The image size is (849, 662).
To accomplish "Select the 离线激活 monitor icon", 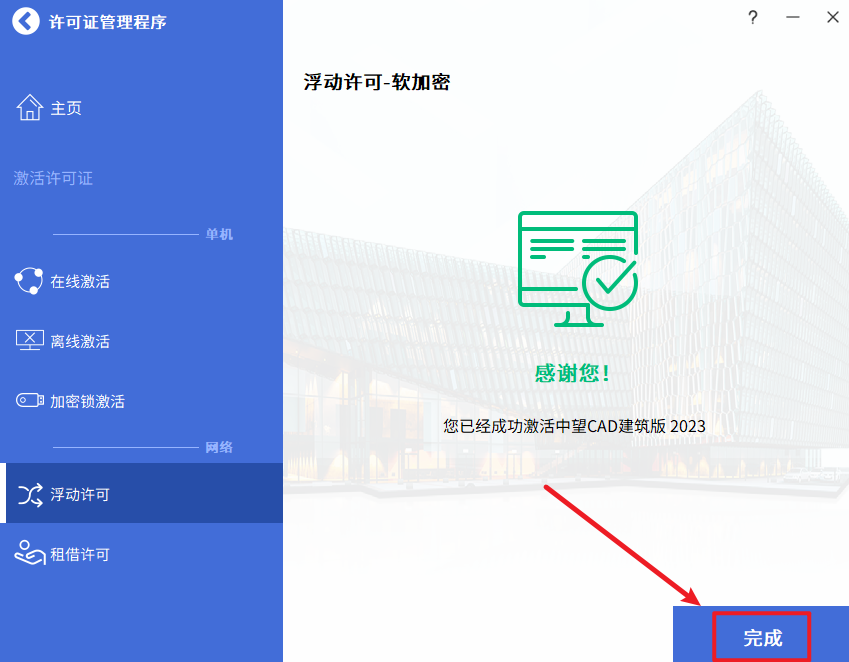I will click(29, 341).
